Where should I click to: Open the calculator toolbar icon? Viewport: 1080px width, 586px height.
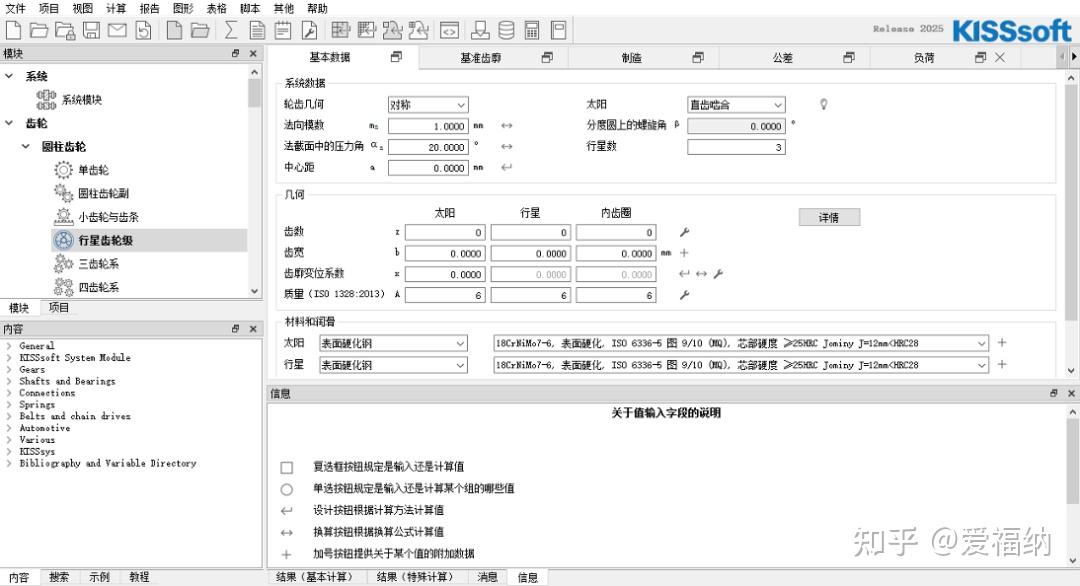pos(532,30)
